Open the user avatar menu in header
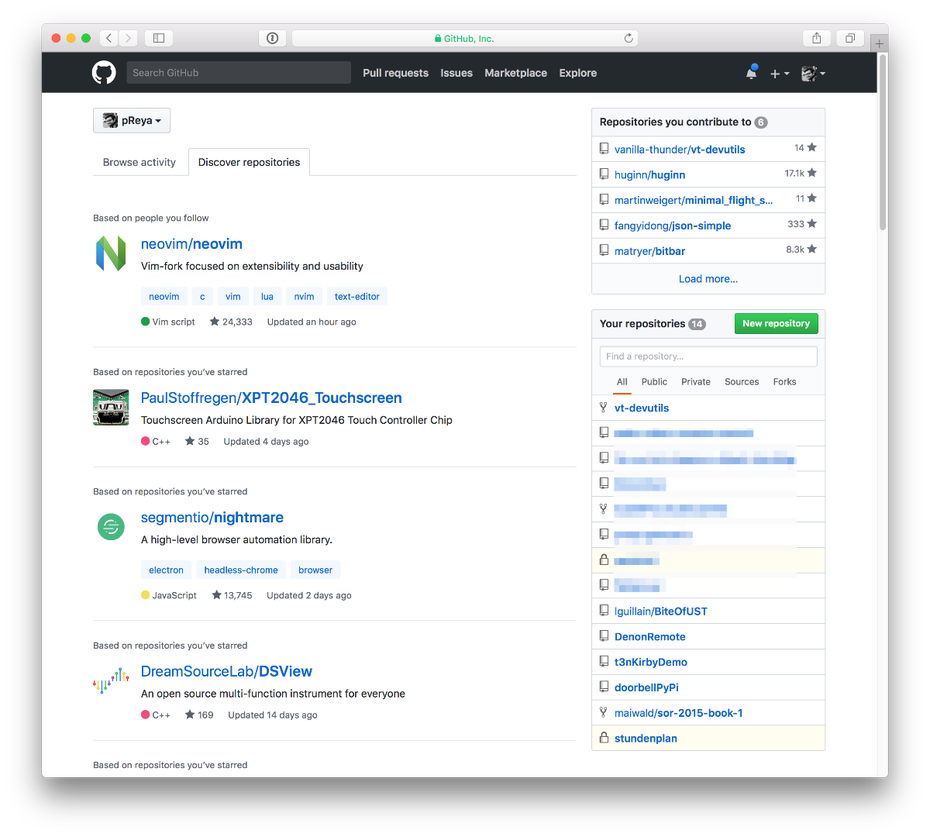This screenshot has width=930, height=837. coord(813,74)
